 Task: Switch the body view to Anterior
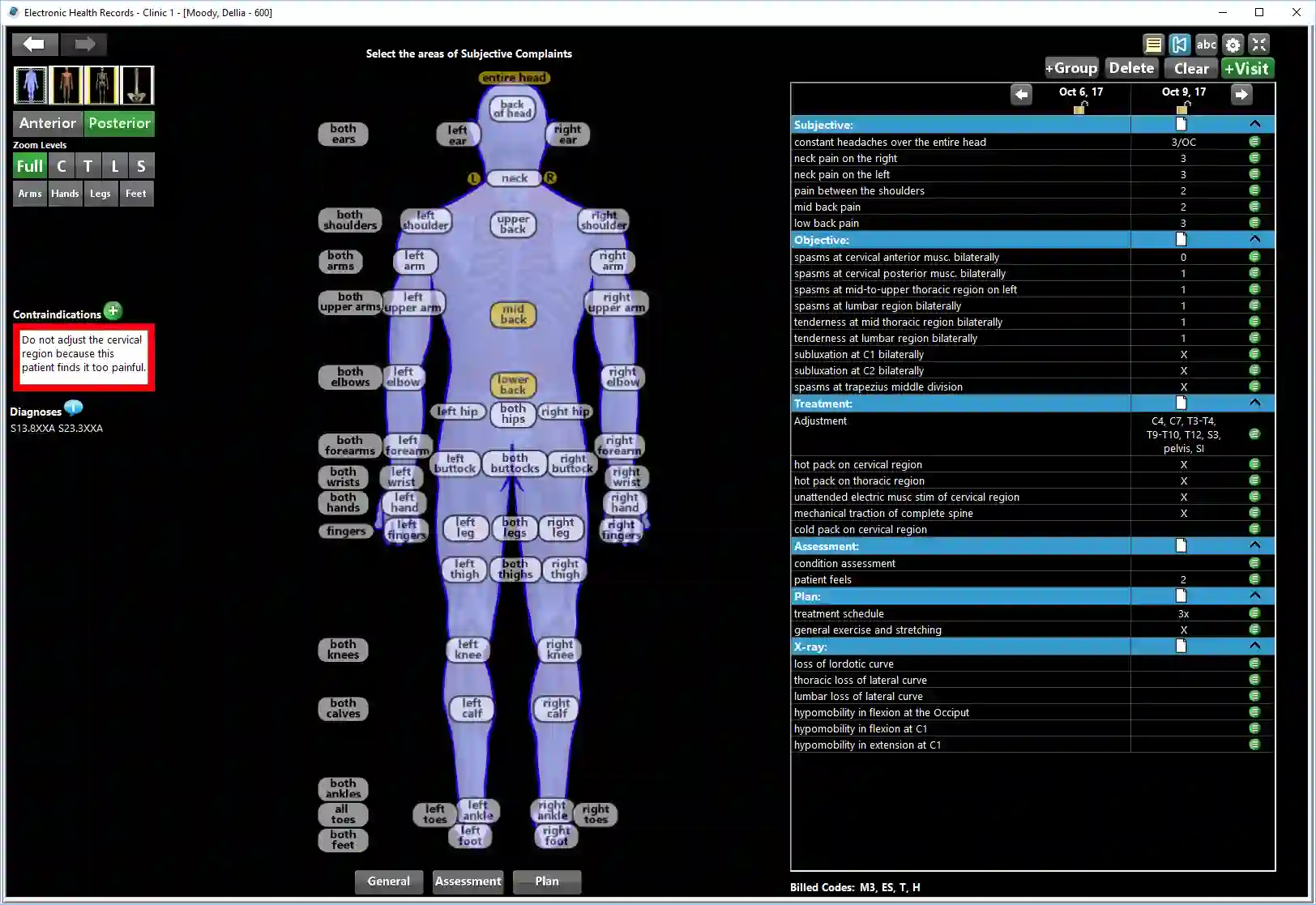[x=46, y=123]
